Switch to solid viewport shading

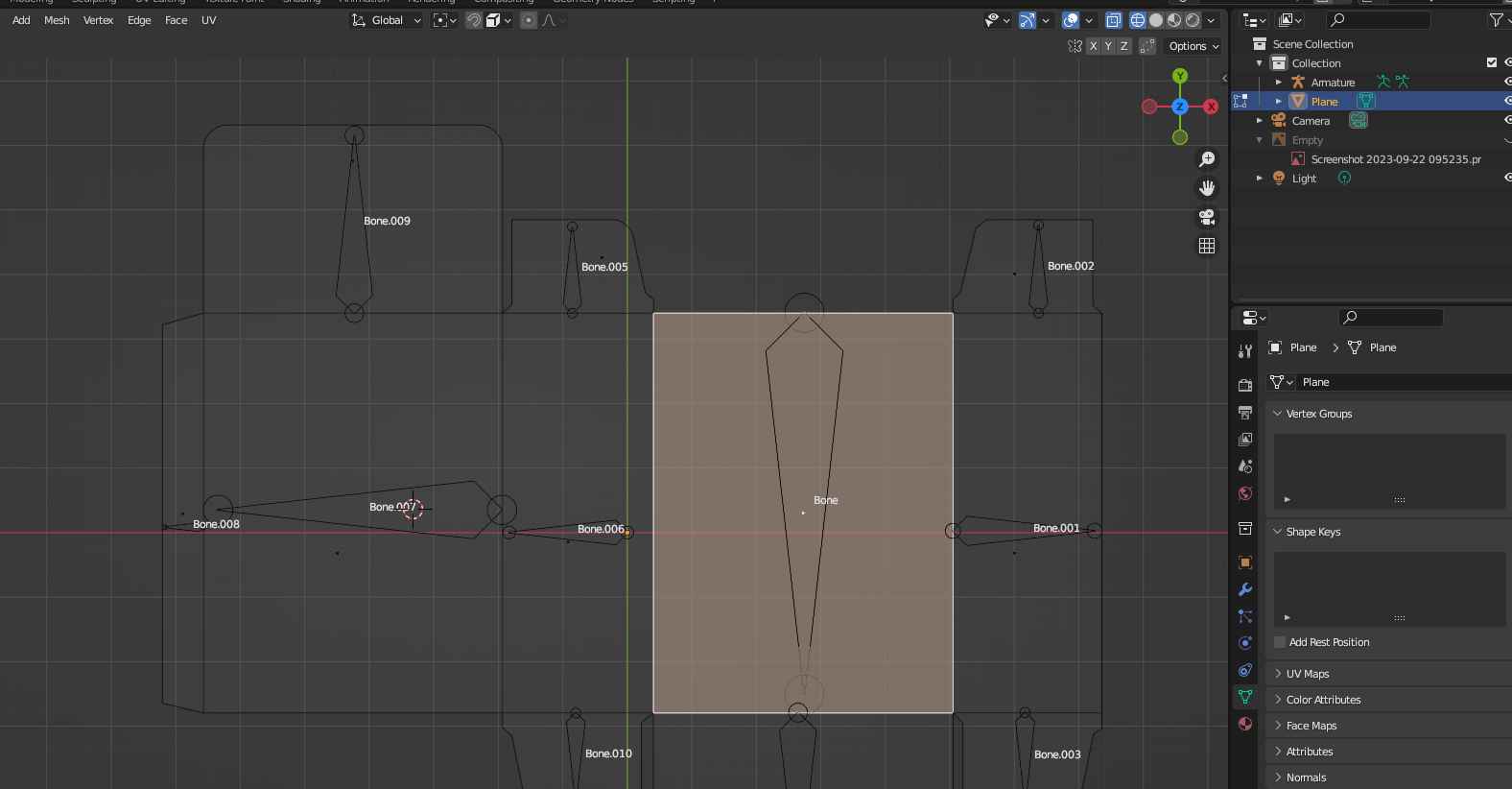1156,20
